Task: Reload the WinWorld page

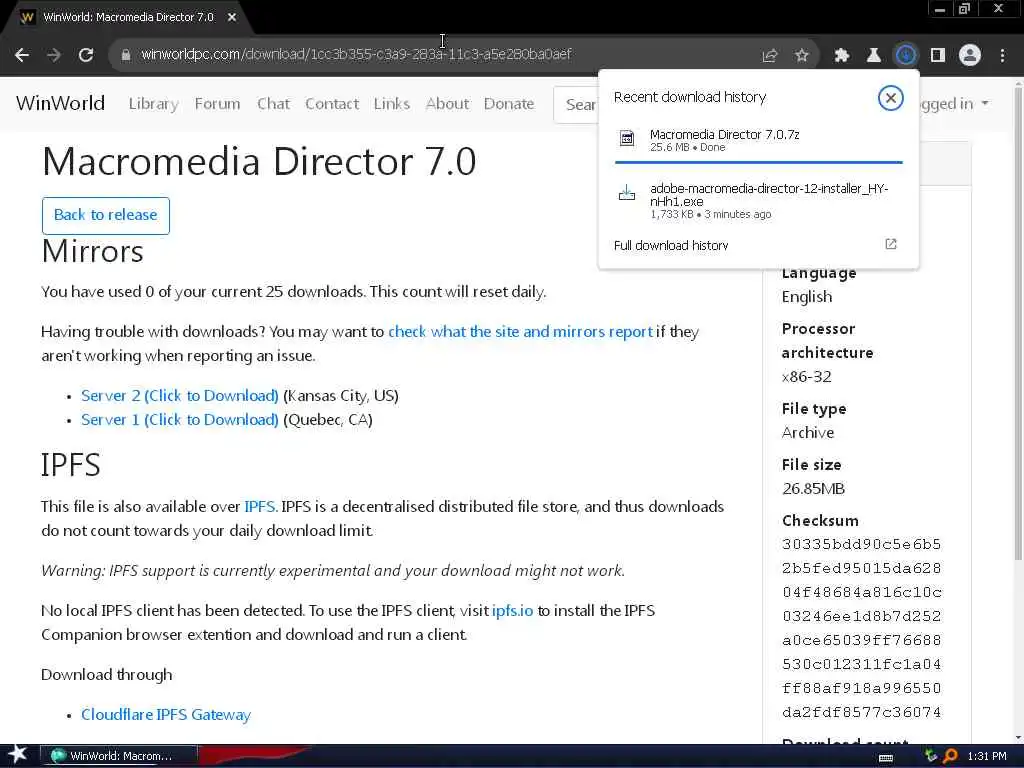Action: pyautogui.click(x=86, y=56)
